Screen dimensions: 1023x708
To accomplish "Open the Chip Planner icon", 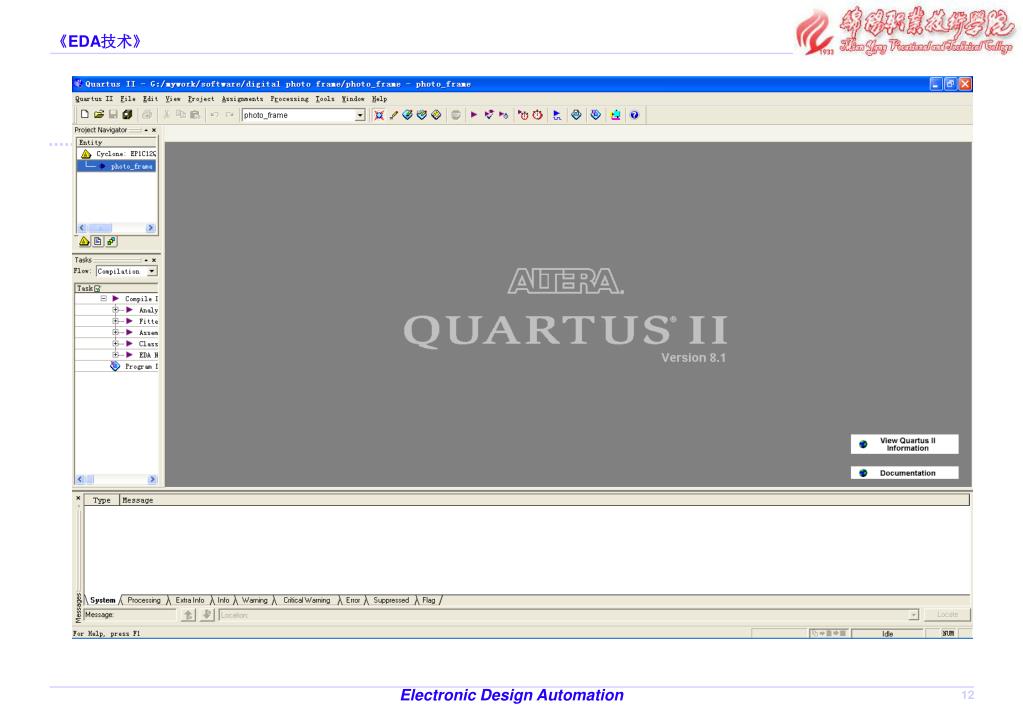I will [422, 115].
